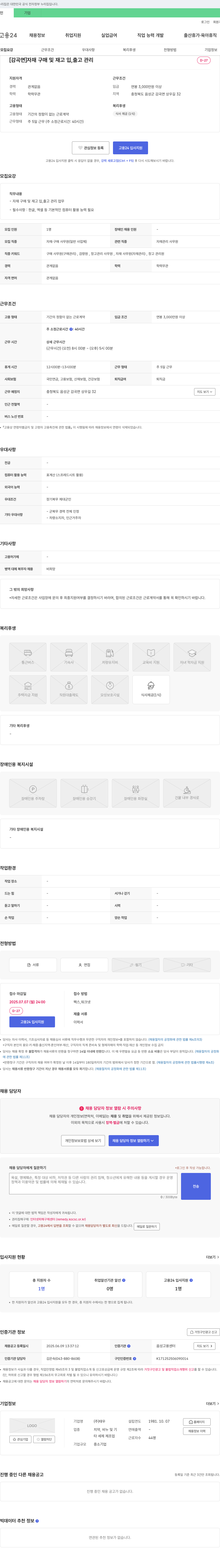Click the 모성보호시설 icon
The height and width of the screenshot is (1568, 220).
(x=110, y=685)
